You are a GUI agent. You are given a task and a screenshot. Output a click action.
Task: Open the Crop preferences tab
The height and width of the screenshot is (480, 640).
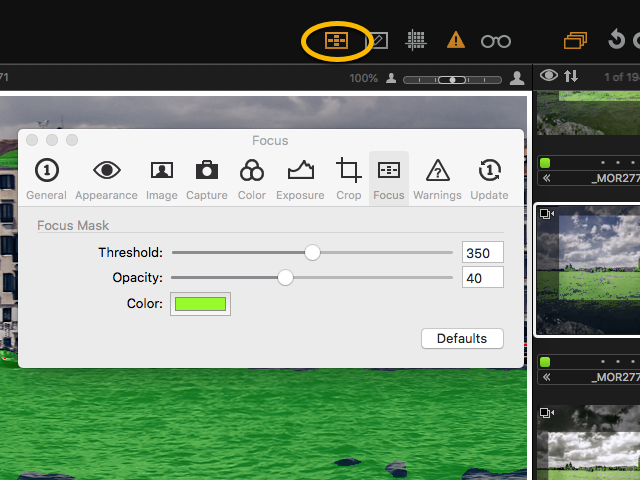349,179
